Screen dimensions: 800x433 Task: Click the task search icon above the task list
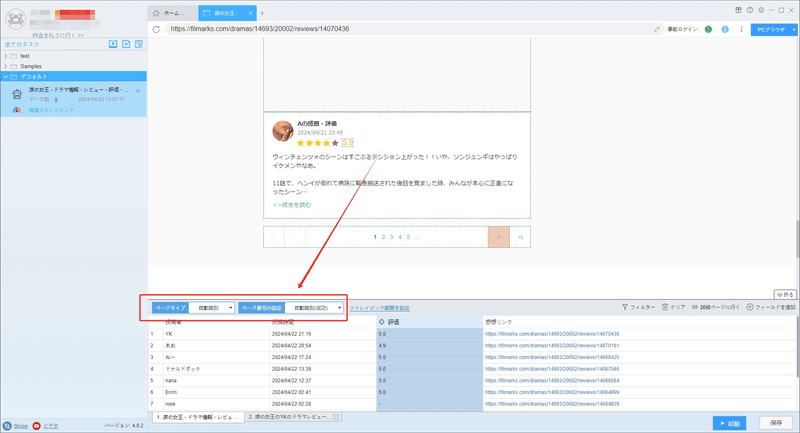click(x=139, y=44)
